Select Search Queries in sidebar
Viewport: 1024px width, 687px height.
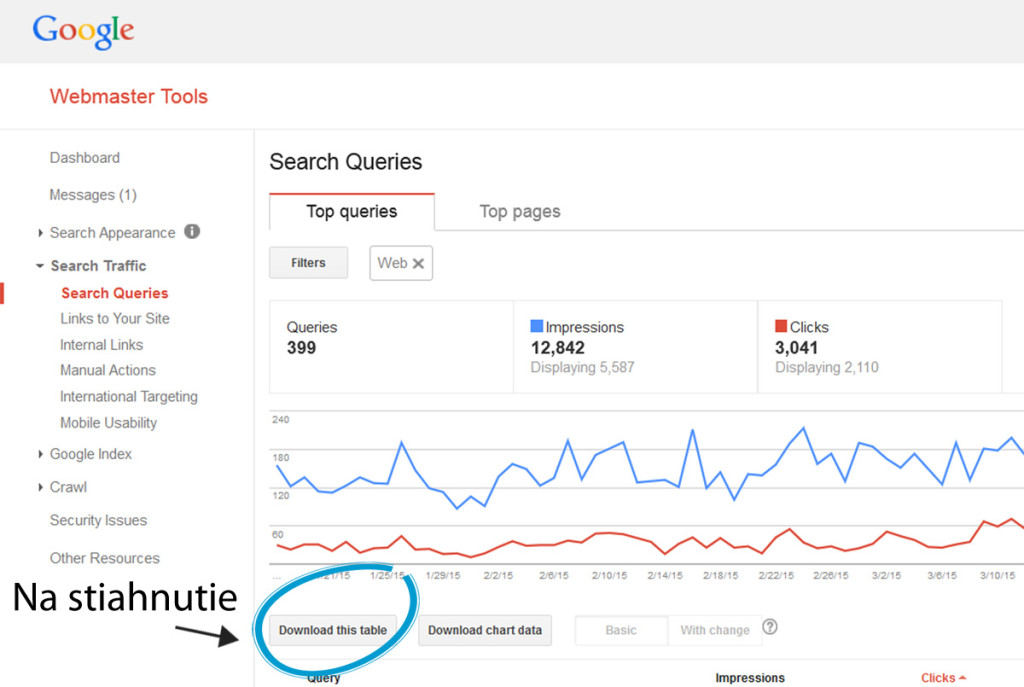tap(115, 293)
